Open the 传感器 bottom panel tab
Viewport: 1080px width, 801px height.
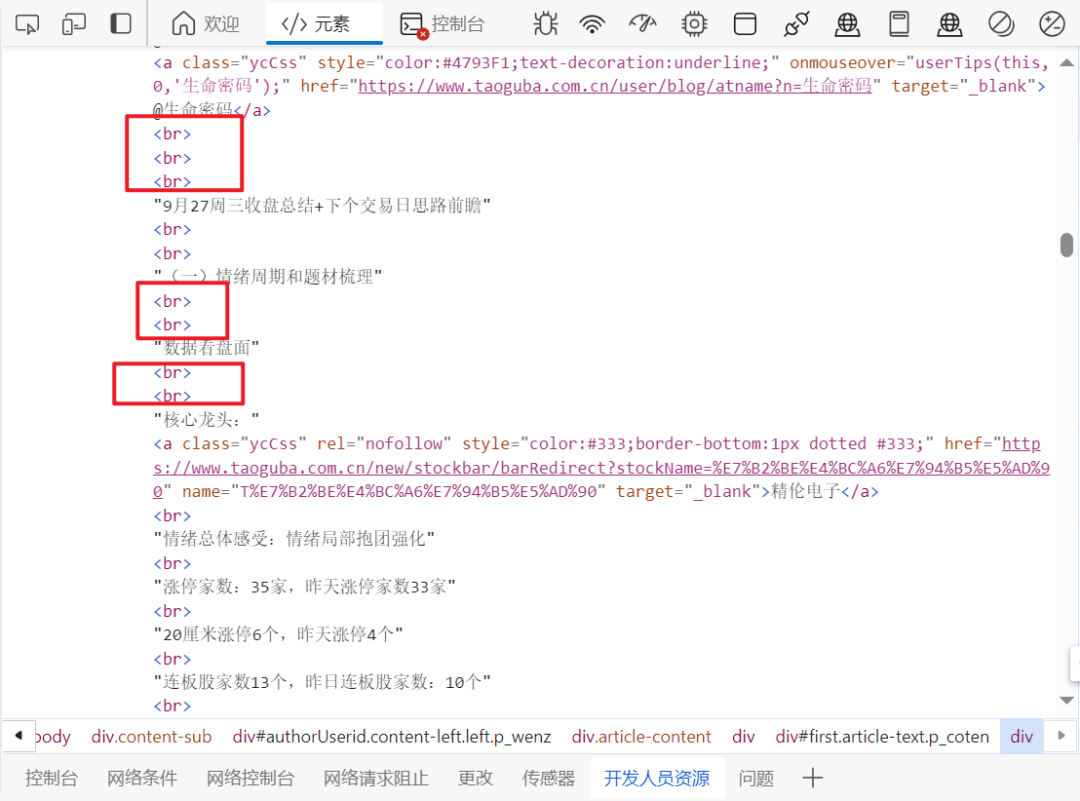click(548, 777)
